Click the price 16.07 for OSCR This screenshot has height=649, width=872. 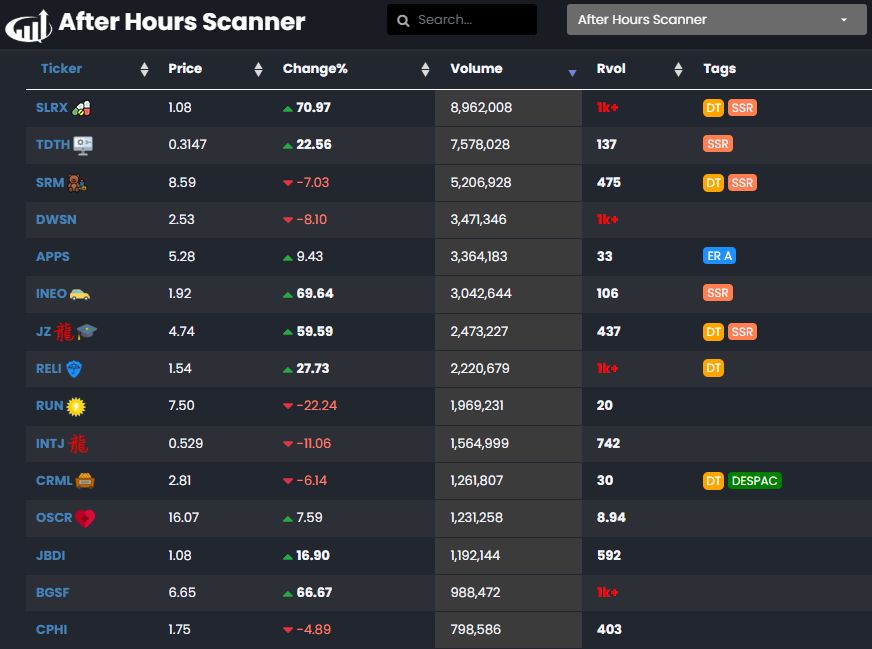(x=184, y=517)
